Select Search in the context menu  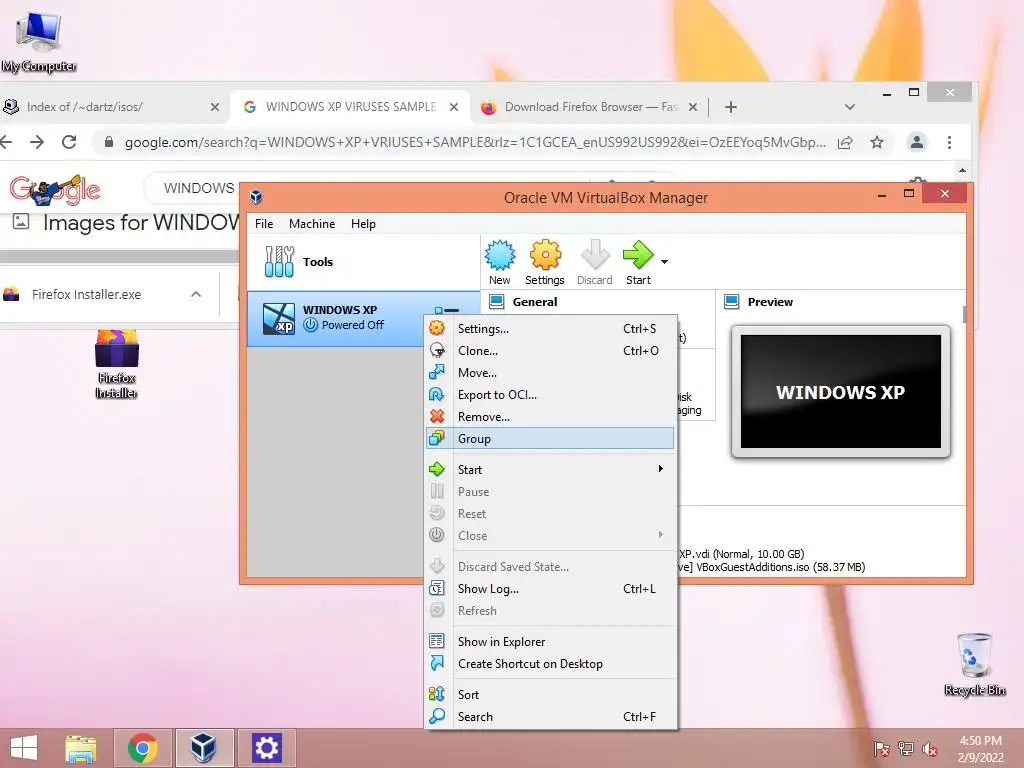coord(551,716)
